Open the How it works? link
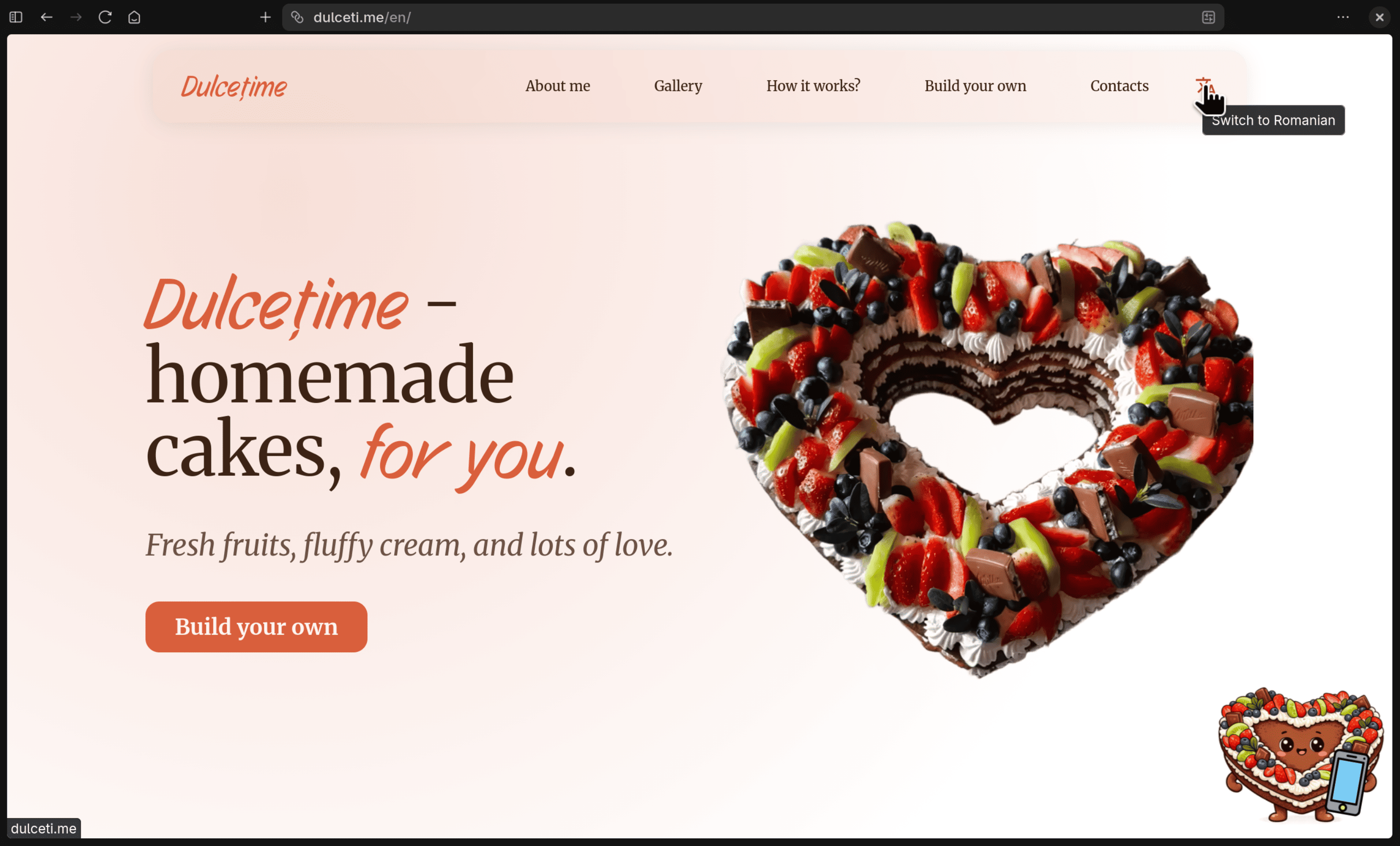This screenshot has height=846, width=1400. 813,86
